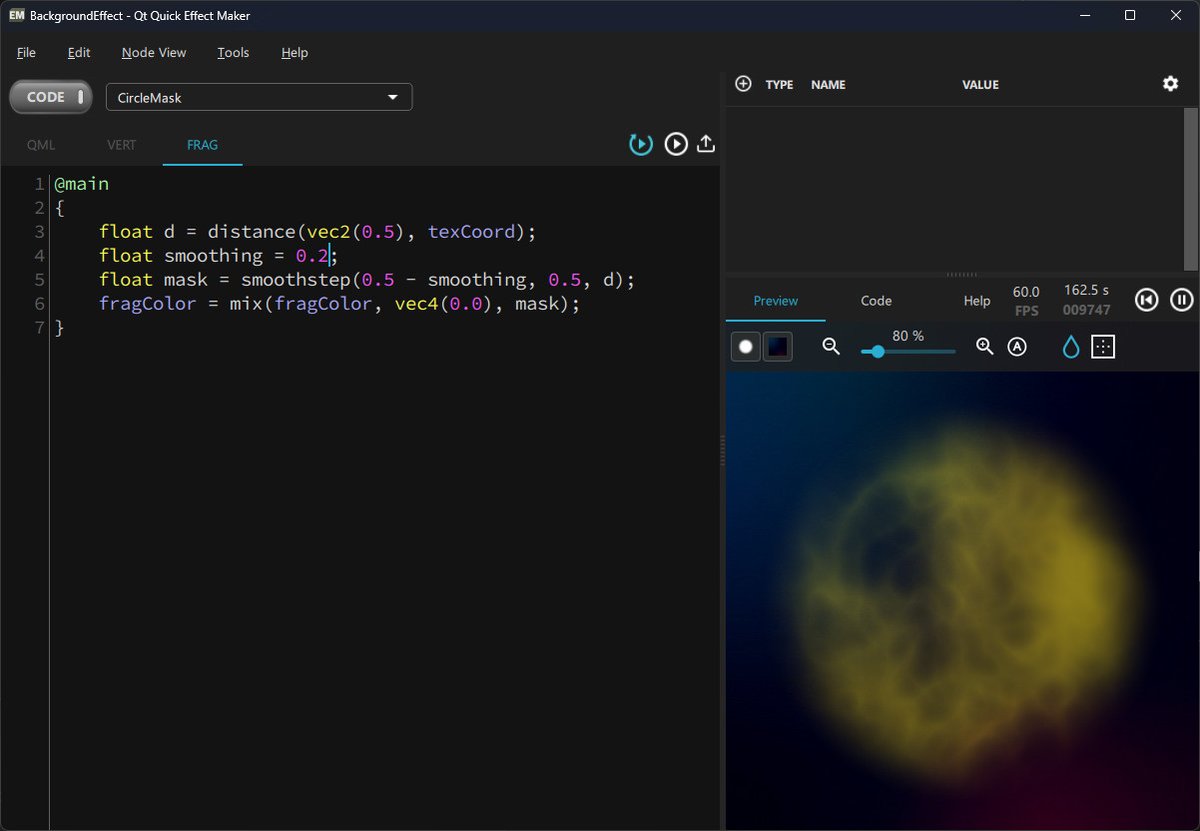Viewport: 1200px width, 831px height.
Task: Toggle the CODE switch button
Action: tap(51, 97)
